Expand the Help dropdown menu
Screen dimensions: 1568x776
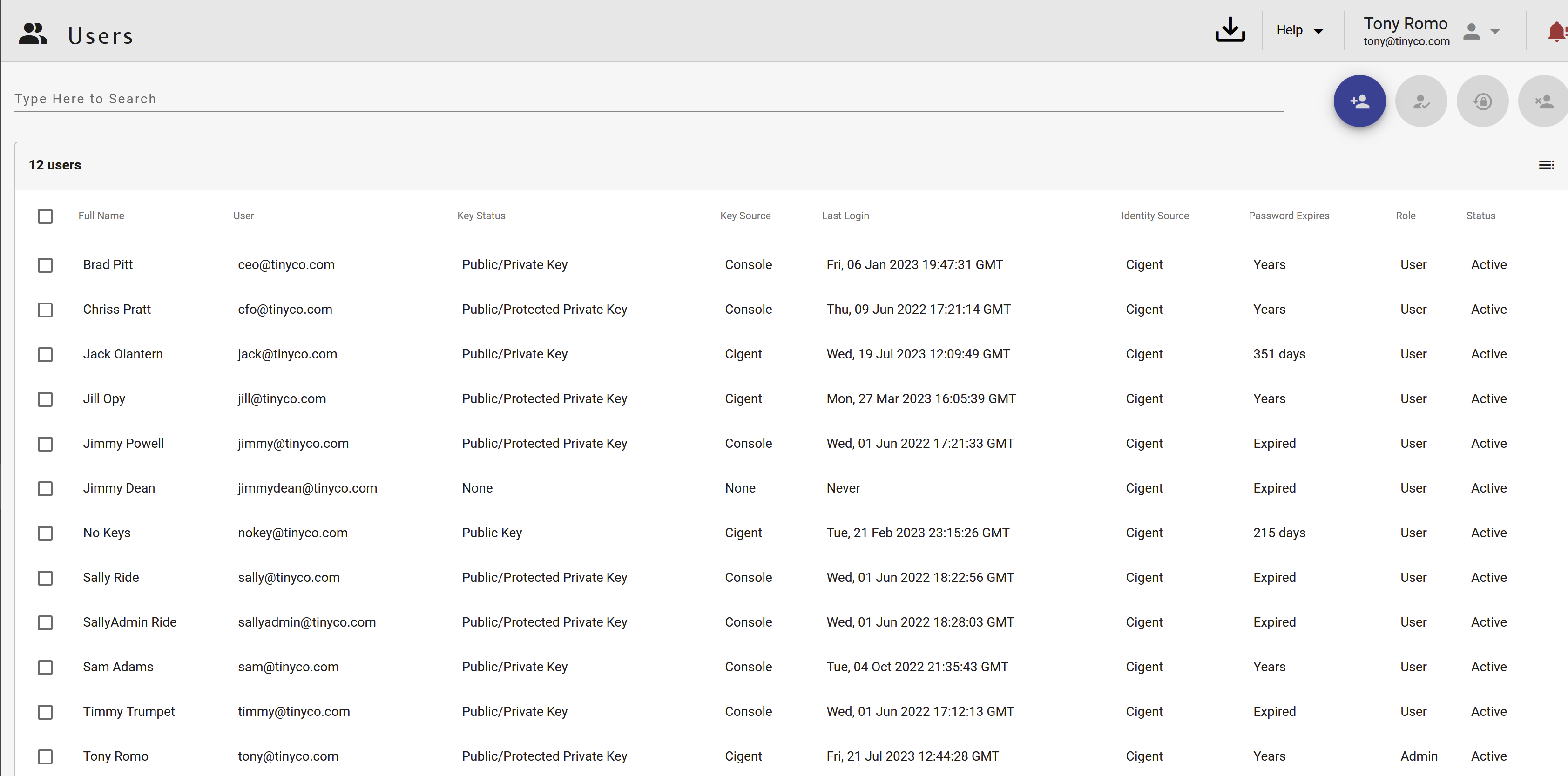point(1299,30)
